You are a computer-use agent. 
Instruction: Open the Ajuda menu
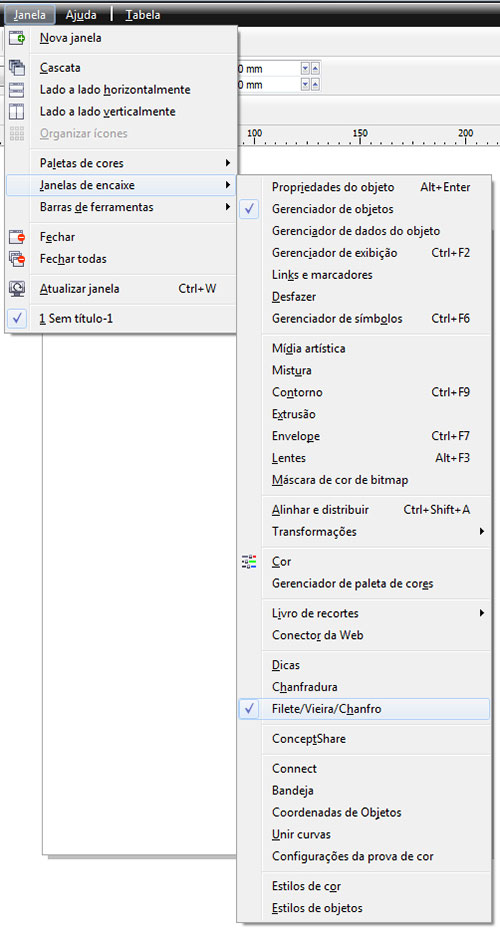tap(81, 15)
